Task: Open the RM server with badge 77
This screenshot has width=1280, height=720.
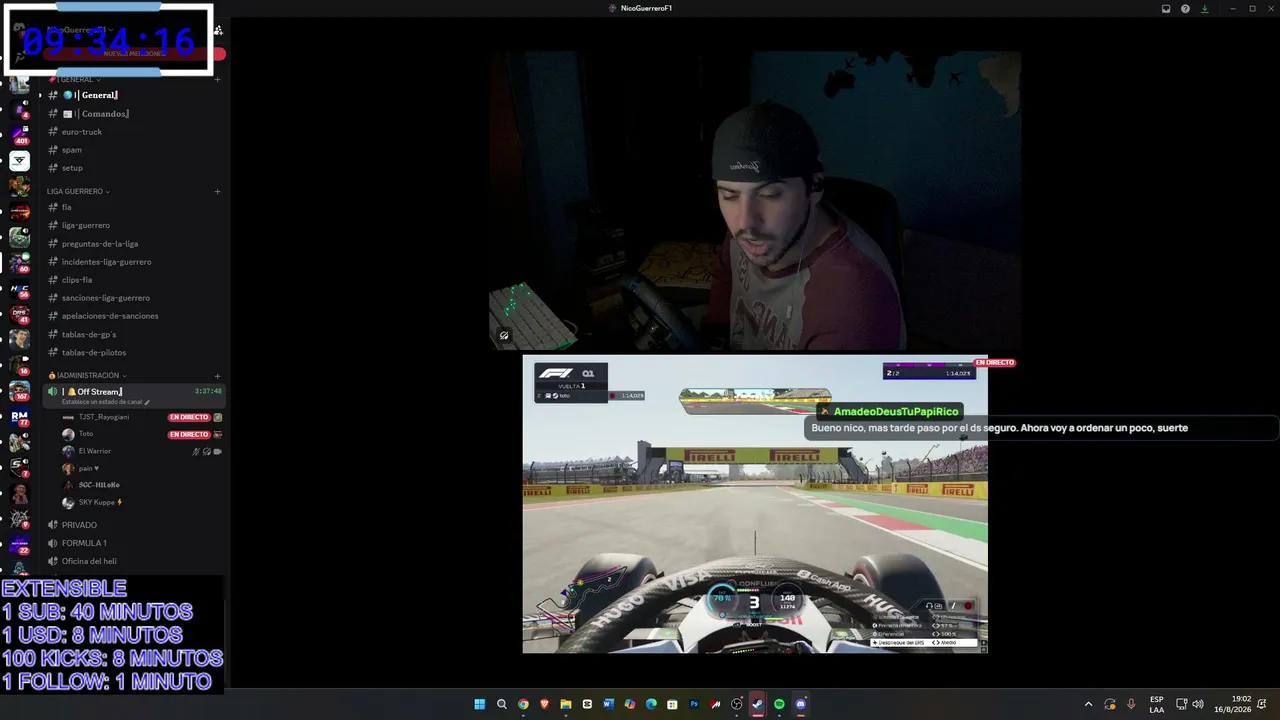Action: point(19,417)
